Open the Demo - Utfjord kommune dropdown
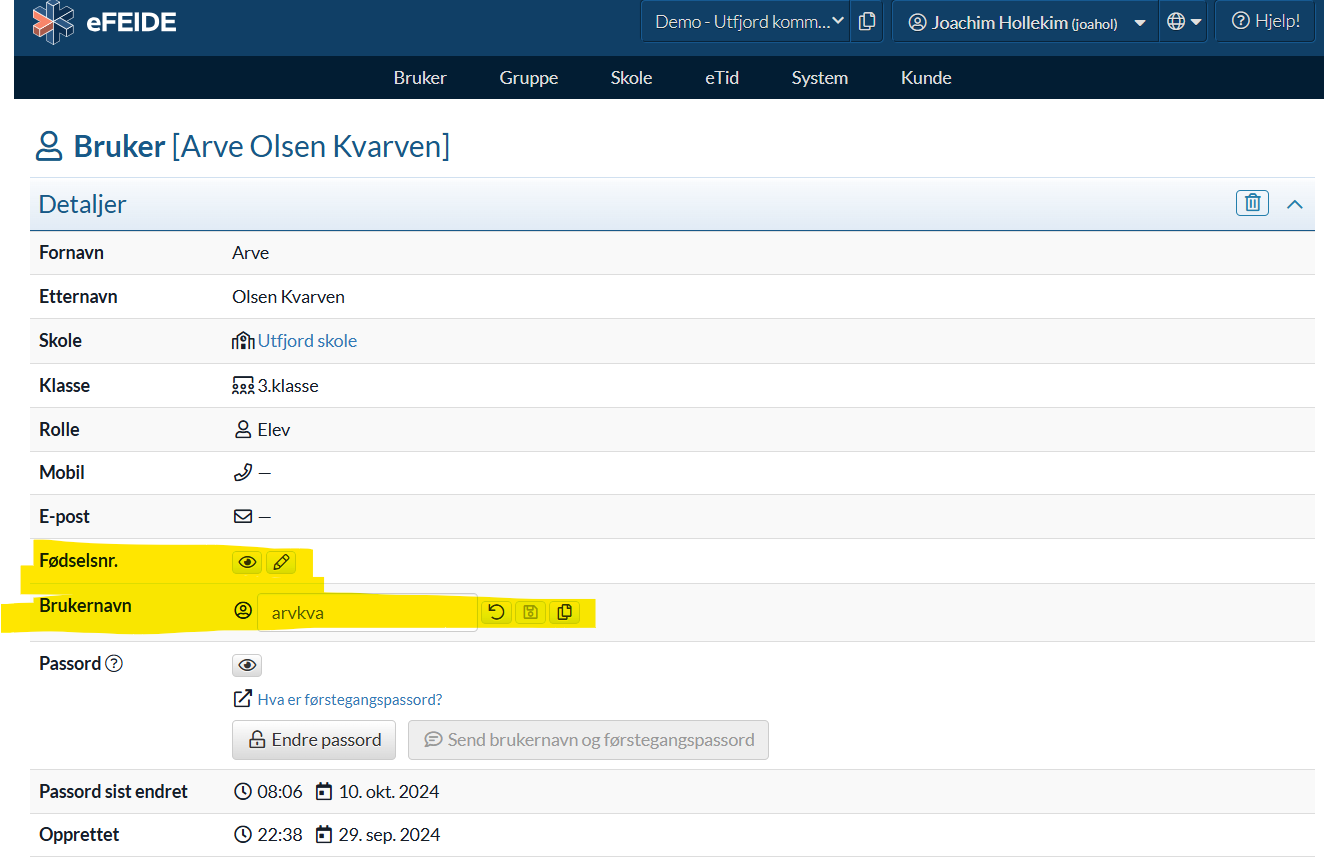Viewport: 1324px width, 857px height. [748, 21]
